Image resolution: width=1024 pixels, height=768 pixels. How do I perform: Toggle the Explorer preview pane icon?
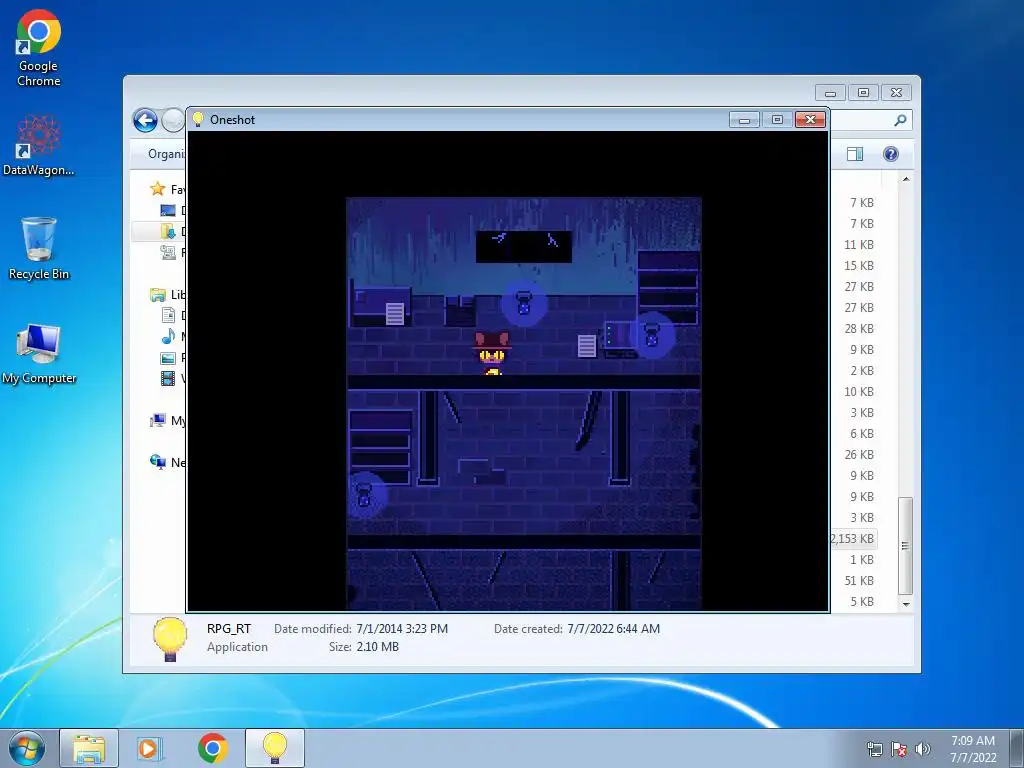(855, 153)
